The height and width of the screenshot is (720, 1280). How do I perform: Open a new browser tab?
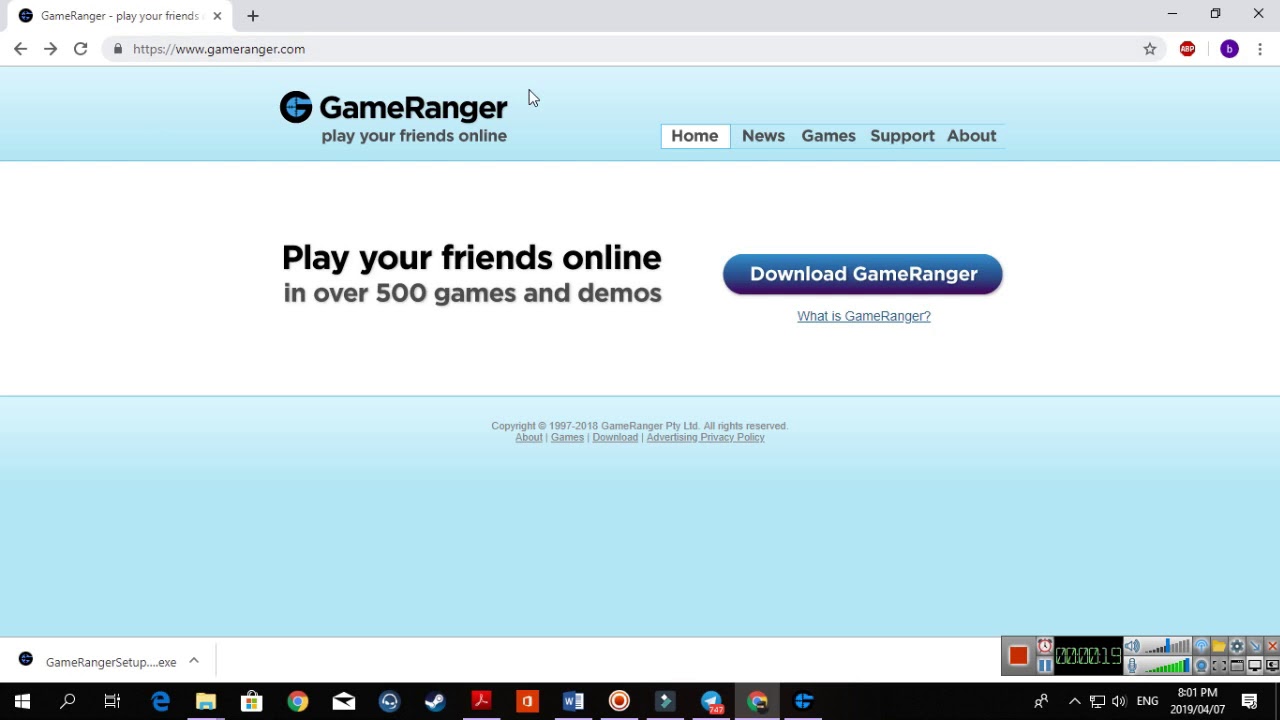[253, 16]
